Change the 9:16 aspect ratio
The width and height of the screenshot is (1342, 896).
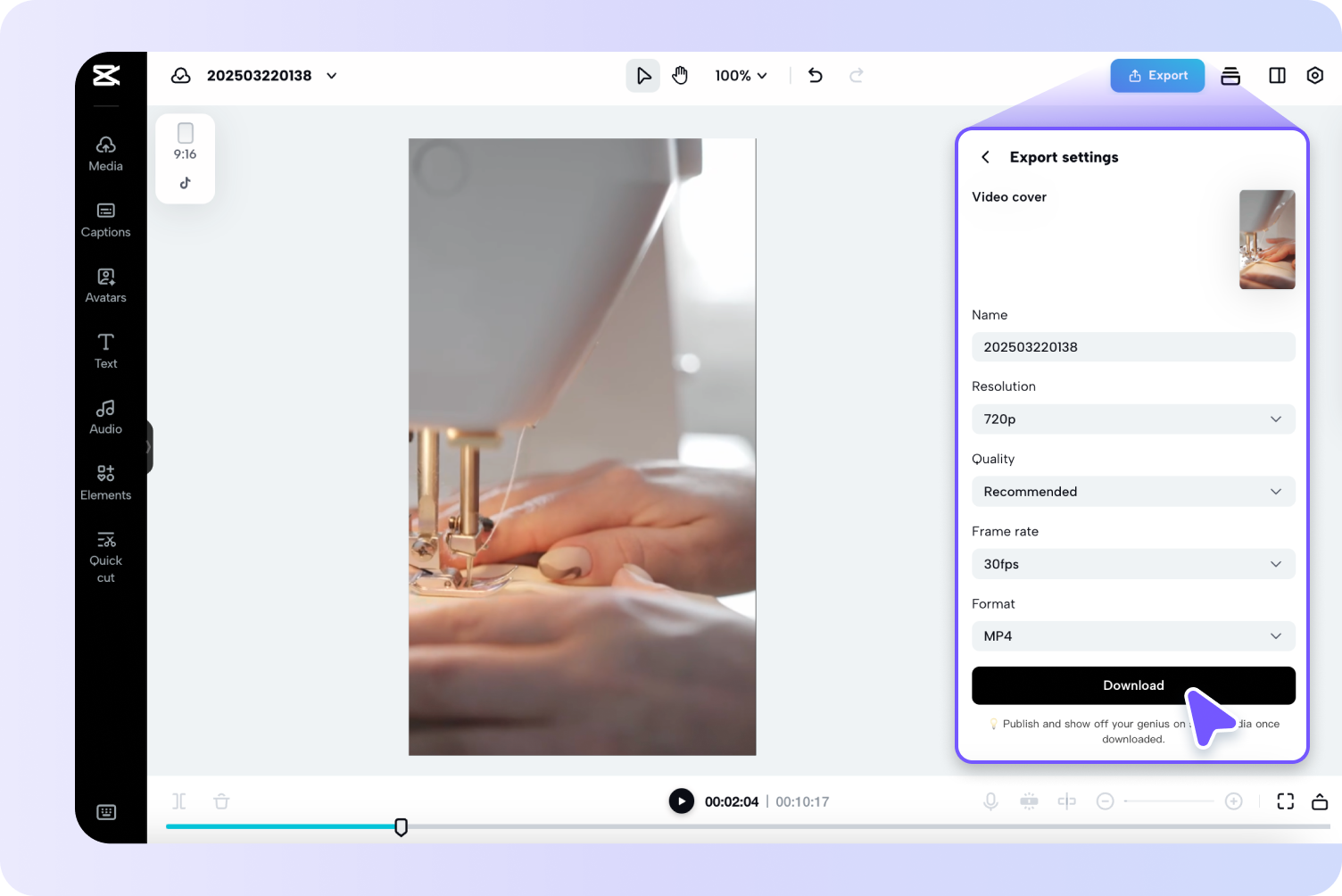tap(186, 142)
